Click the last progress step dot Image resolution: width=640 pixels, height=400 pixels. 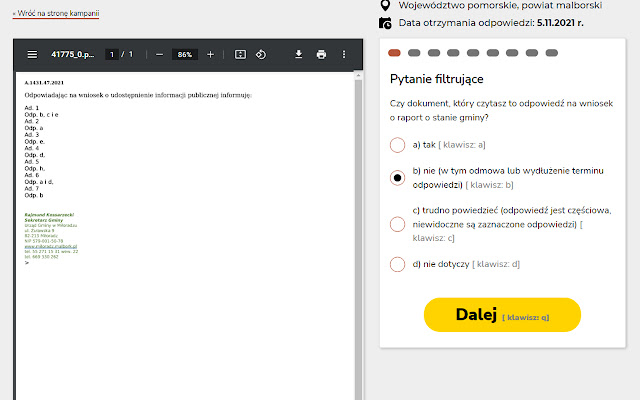[551, 53]
